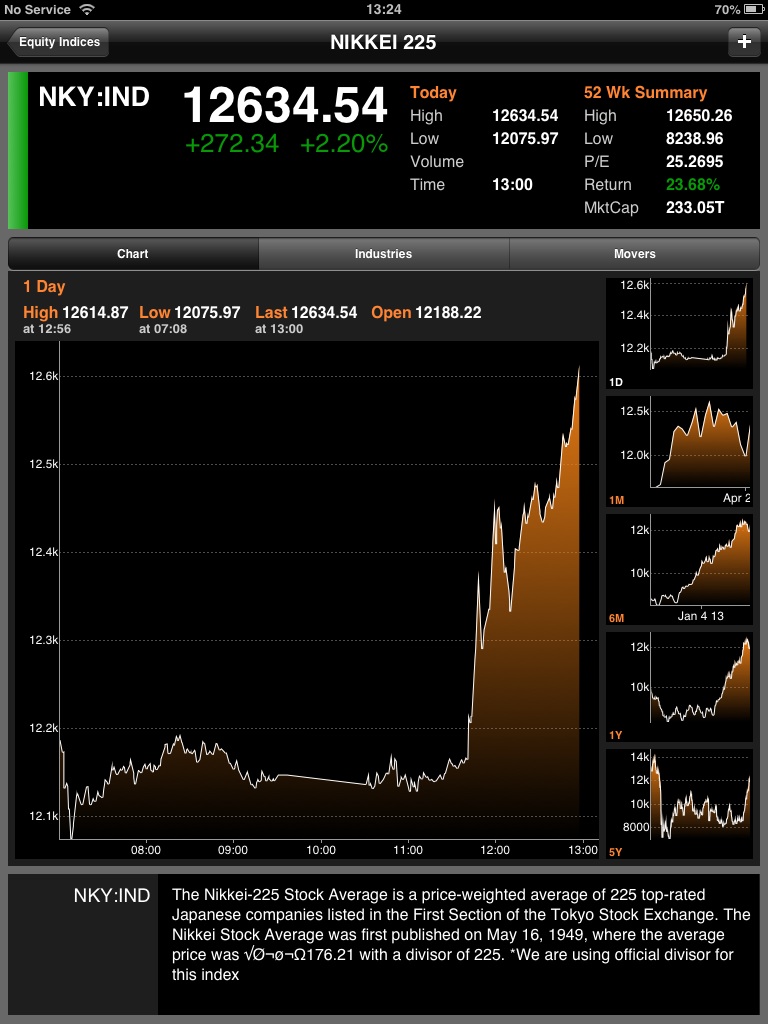
Task: Tap the 08:00 time axis label
Action: 146,850
